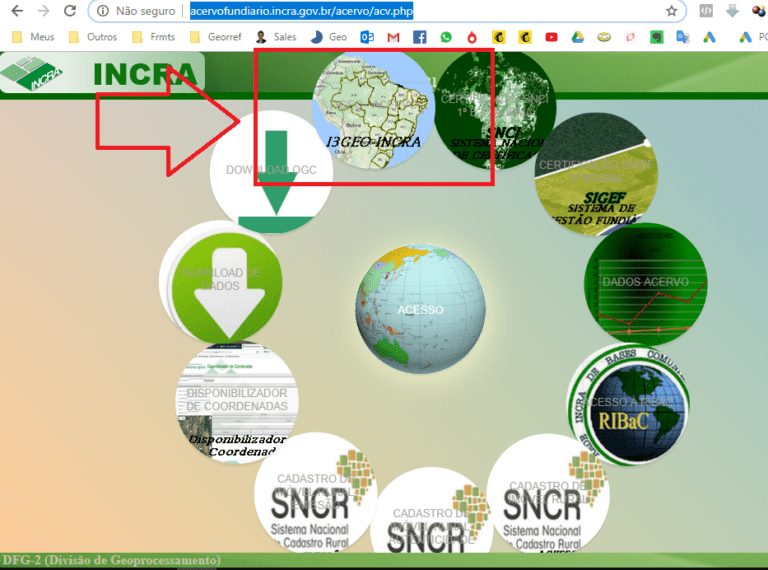The width and height of the screenshot is (768, 570).
Task: Click the central ACESSO globe
Action: [x=421, y=309]
